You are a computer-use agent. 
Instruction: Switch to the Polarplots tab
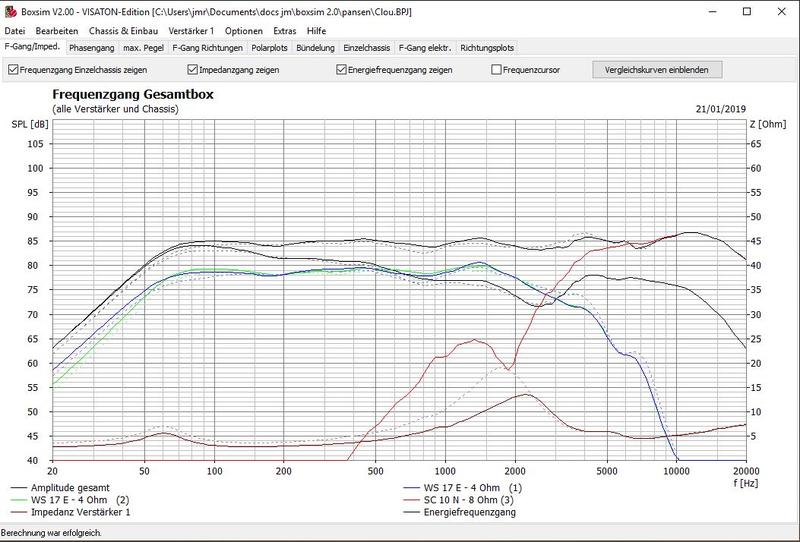point(270,47)
